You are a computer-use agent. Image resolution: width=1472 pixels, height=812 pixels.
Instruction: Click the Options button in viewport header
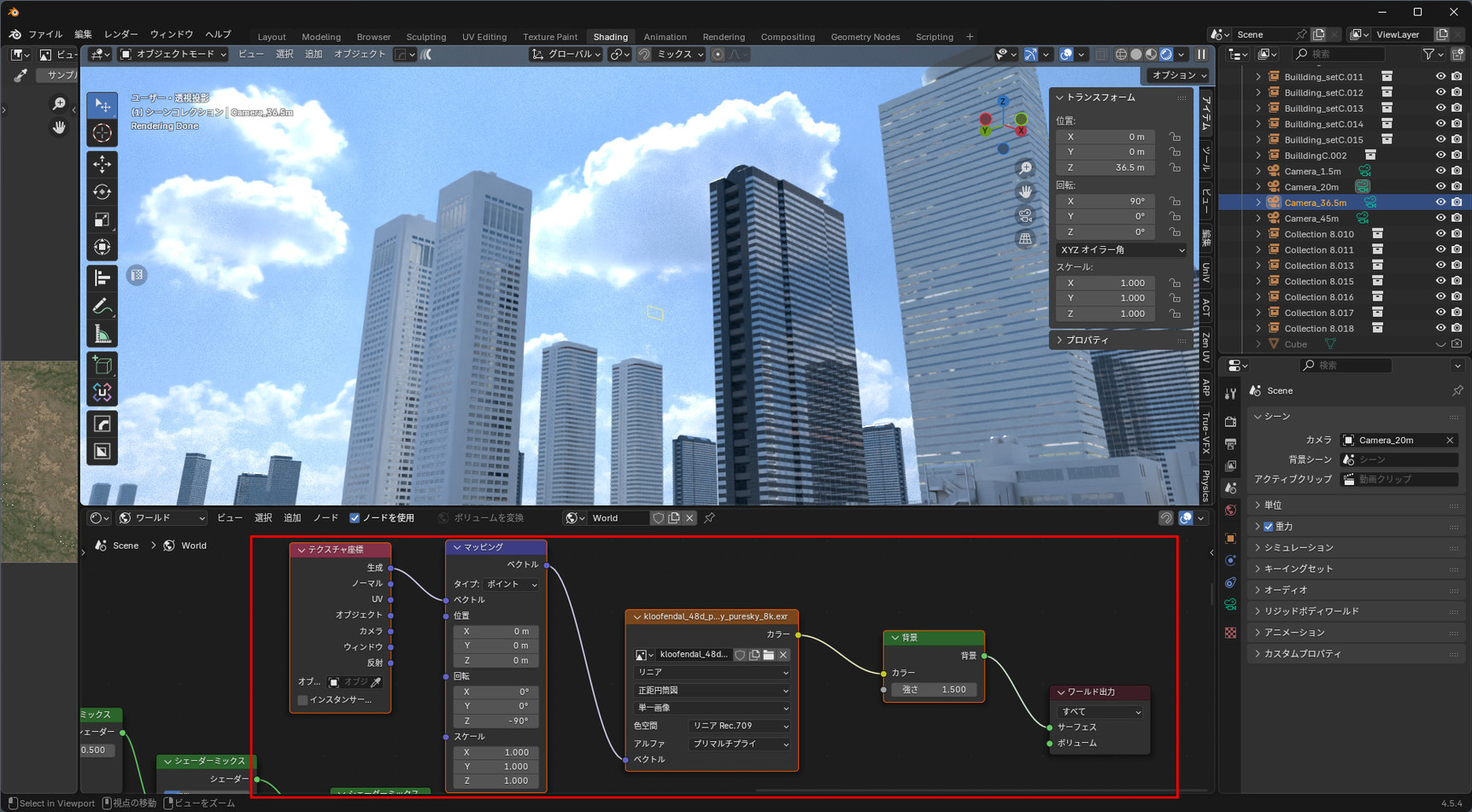(x=1179, y=75)
